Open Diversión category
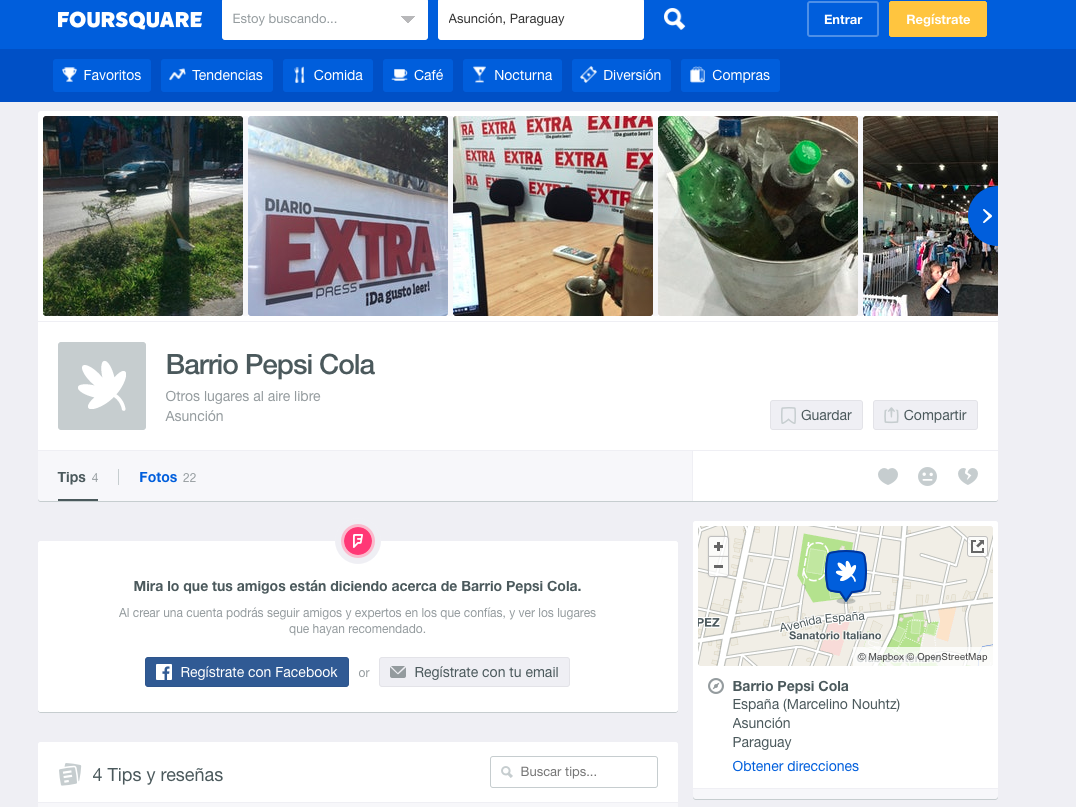This screenshot has width=1076, height=807. [x=621, y=75]
